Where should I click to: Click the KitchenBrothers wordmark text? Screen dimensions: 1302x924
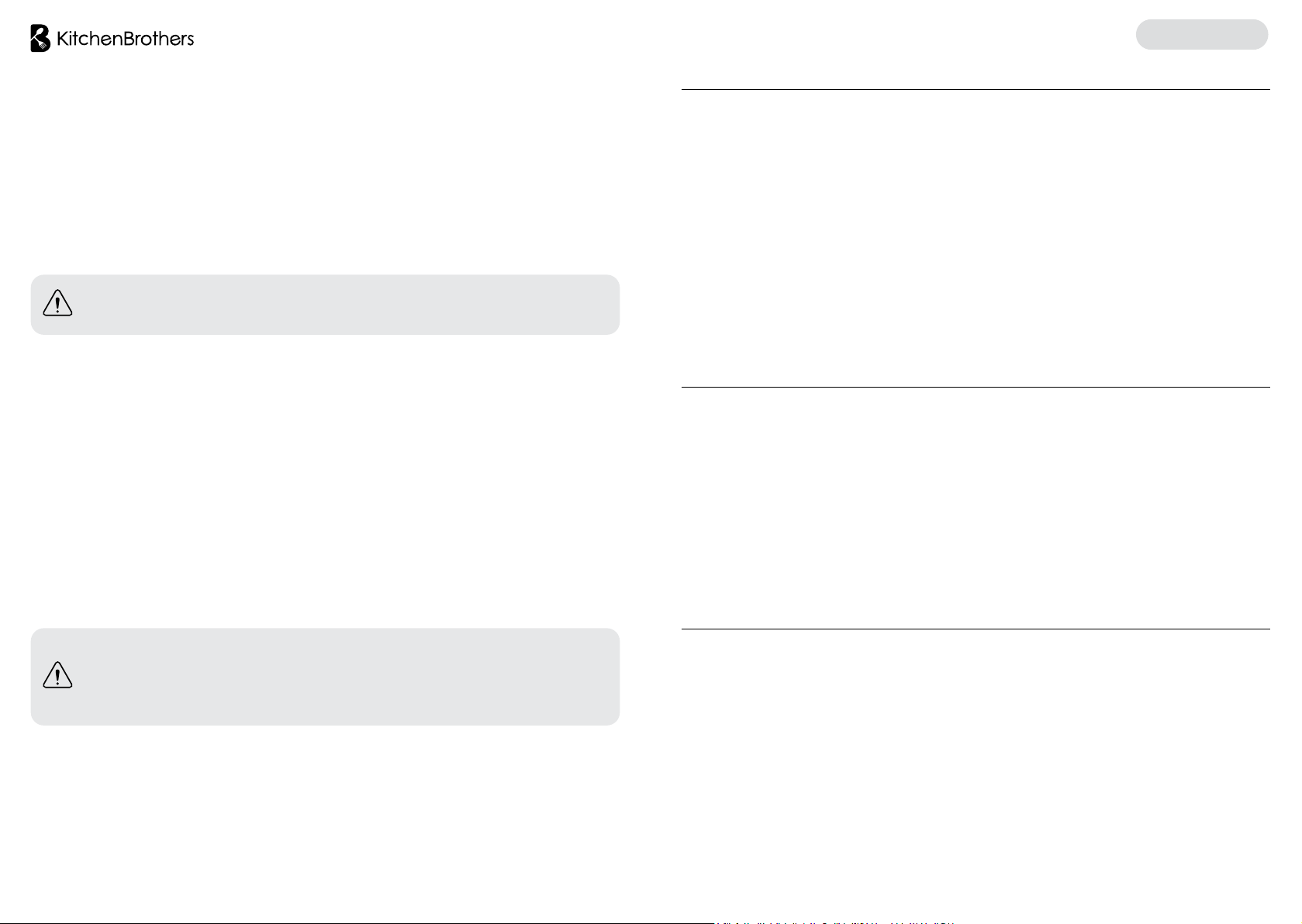pos(125,39)
